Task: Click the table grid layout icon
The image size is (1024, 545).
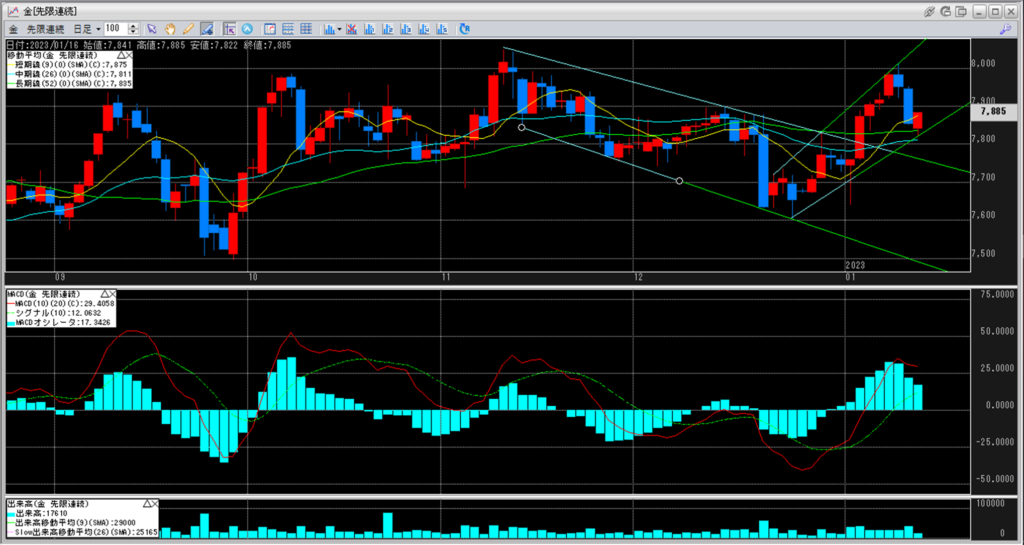Action: pyautogui.click(x=306, y=29)
